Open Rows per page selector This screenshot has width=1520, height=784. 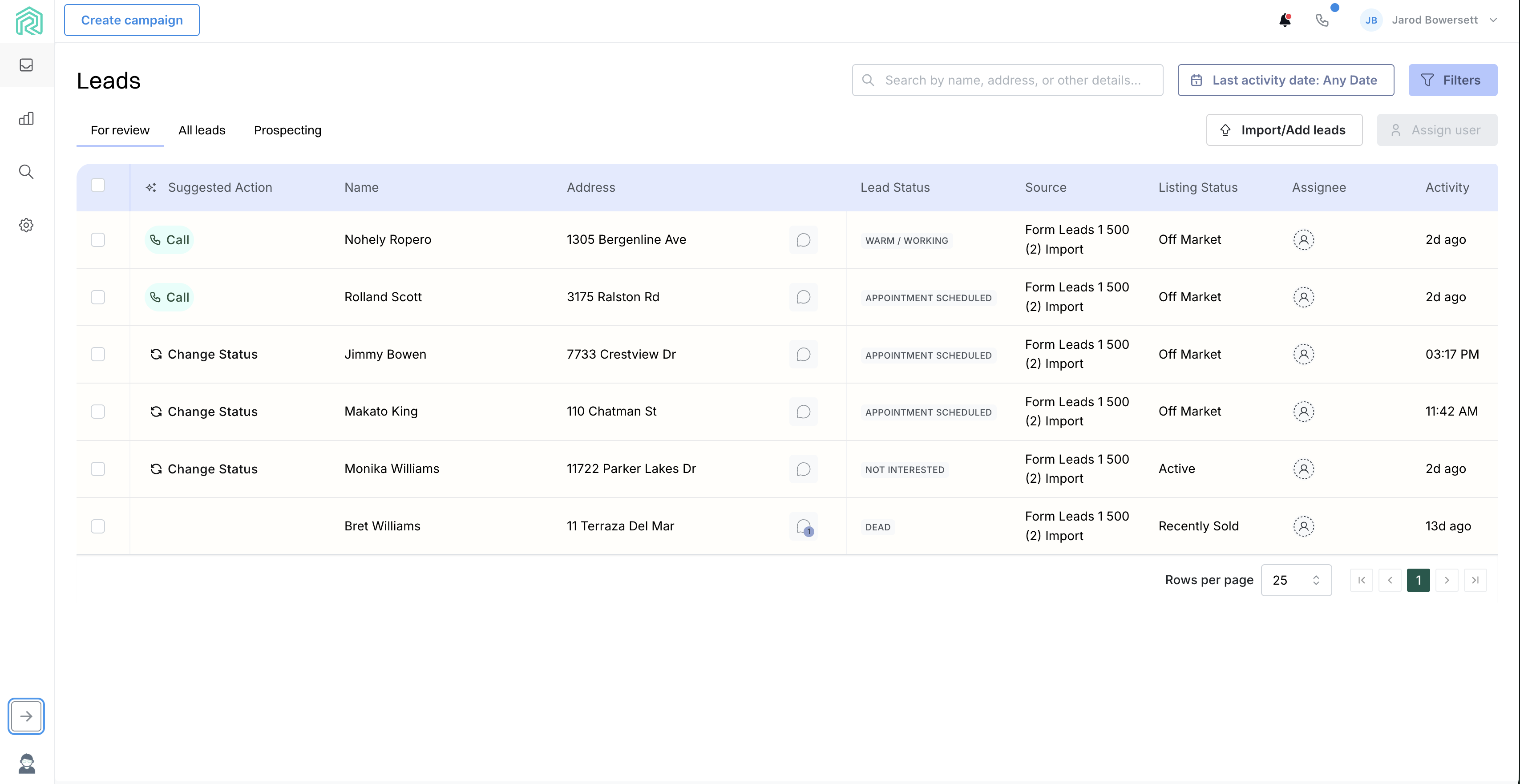(x=1296, y=580)
